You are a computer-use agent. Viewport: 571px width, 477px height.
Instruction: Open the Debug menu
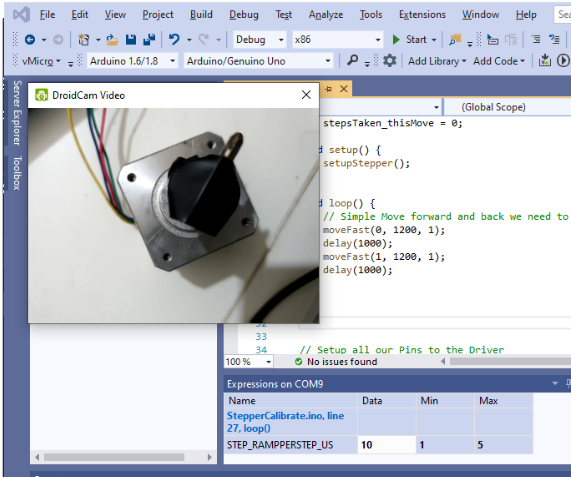point(244,15)
